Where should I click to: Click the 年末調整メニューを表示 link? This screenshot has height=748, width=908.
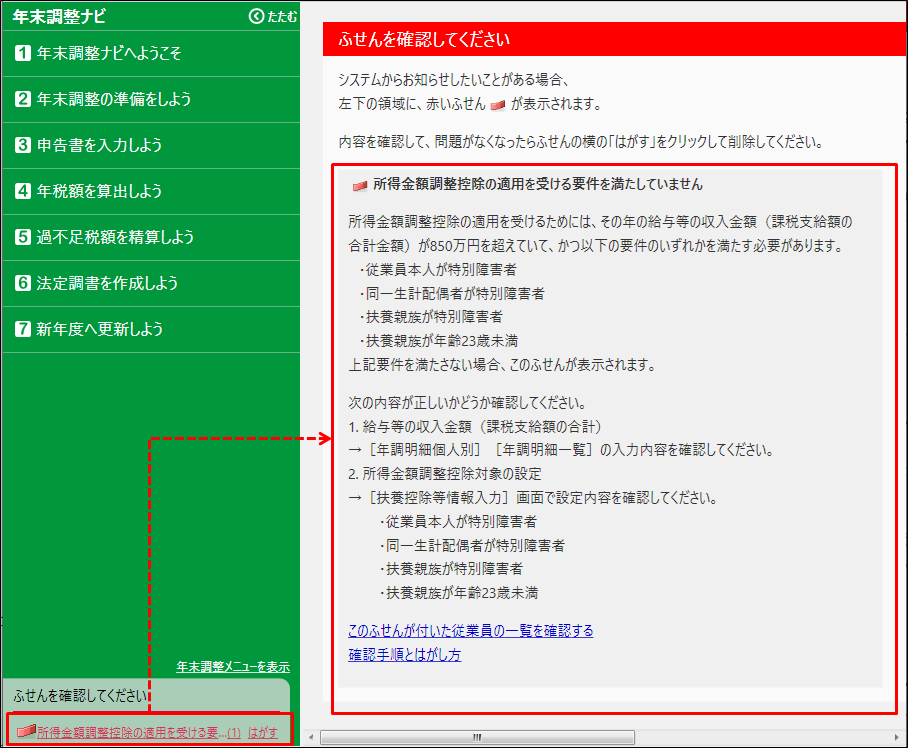233,667
